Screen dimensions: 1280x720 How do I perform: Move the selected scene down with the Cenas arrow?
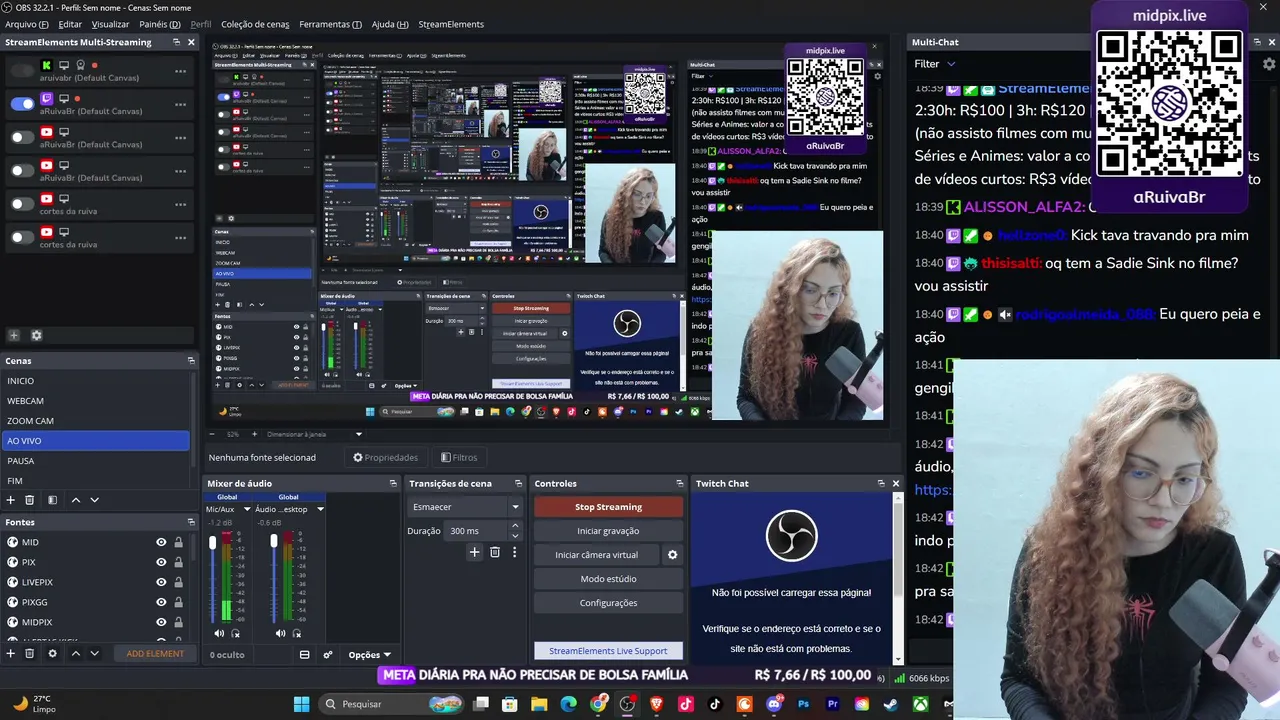pyautogui.click(x=95, y=500)
